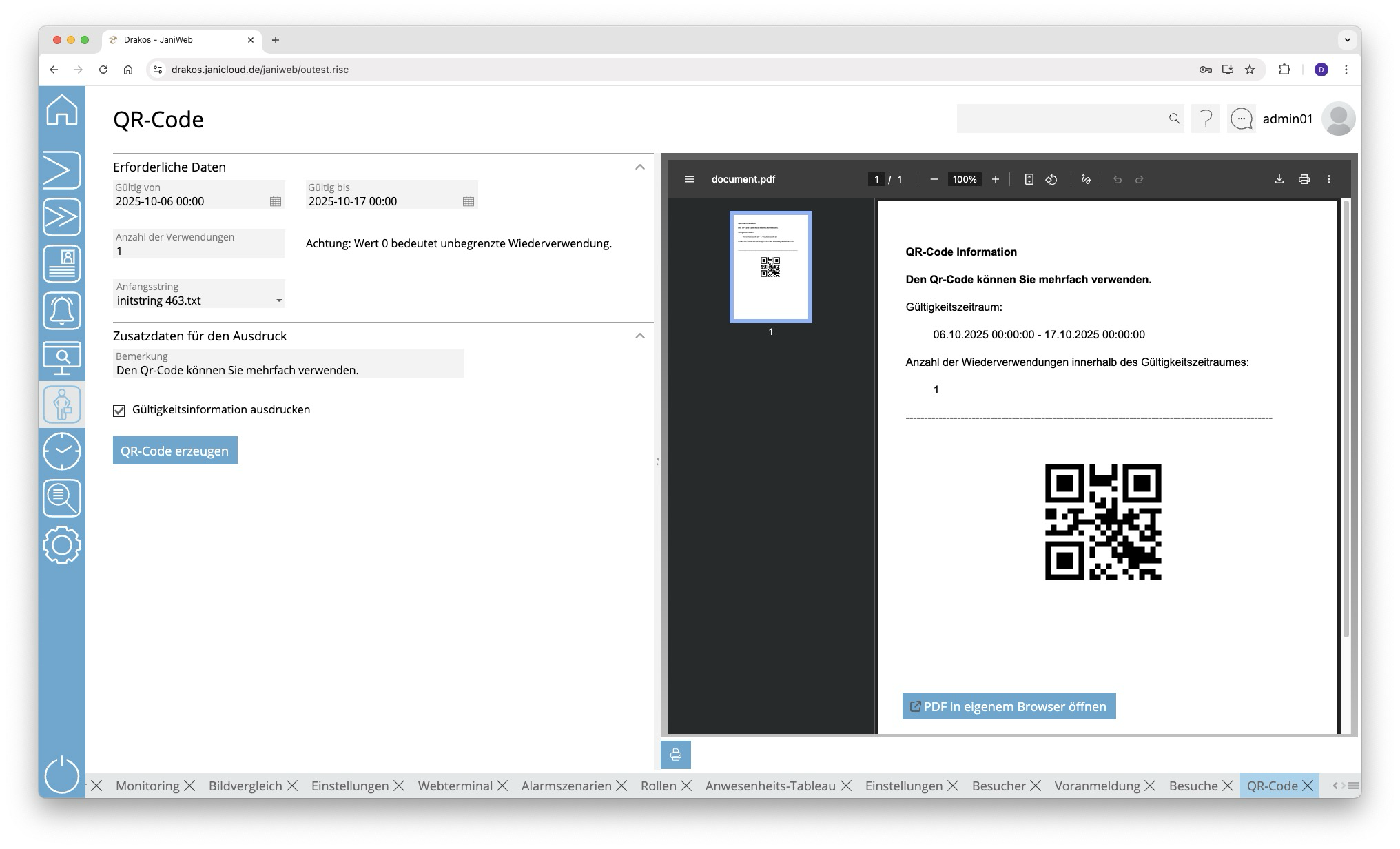Image resolution: width=1400 pixels, height=849 pixels.
Task: Rotate the PDF page counterclockwise
Action: pos(1051,179)
